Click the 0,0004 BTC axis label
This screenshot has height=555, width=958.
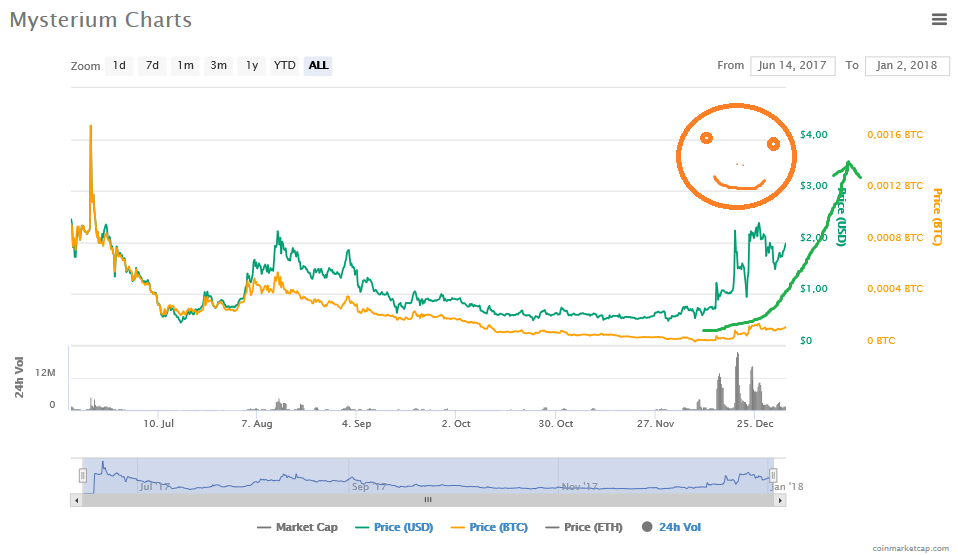coord(895,289)
